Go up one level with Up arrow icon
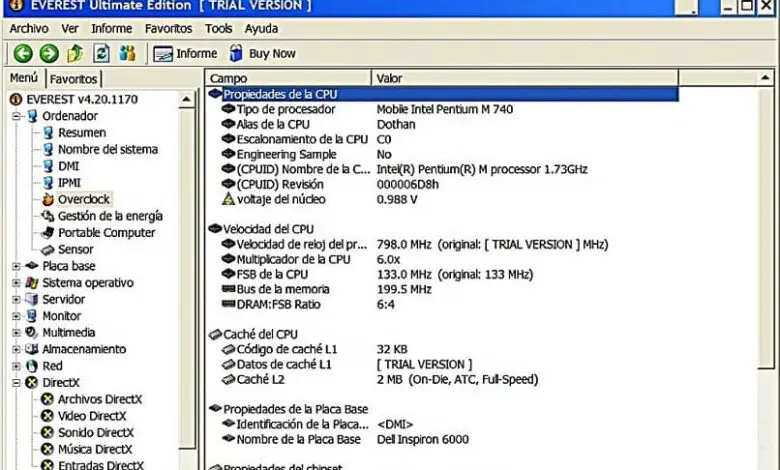The width and height of the screenshot is (780, 470). [76, 53]
